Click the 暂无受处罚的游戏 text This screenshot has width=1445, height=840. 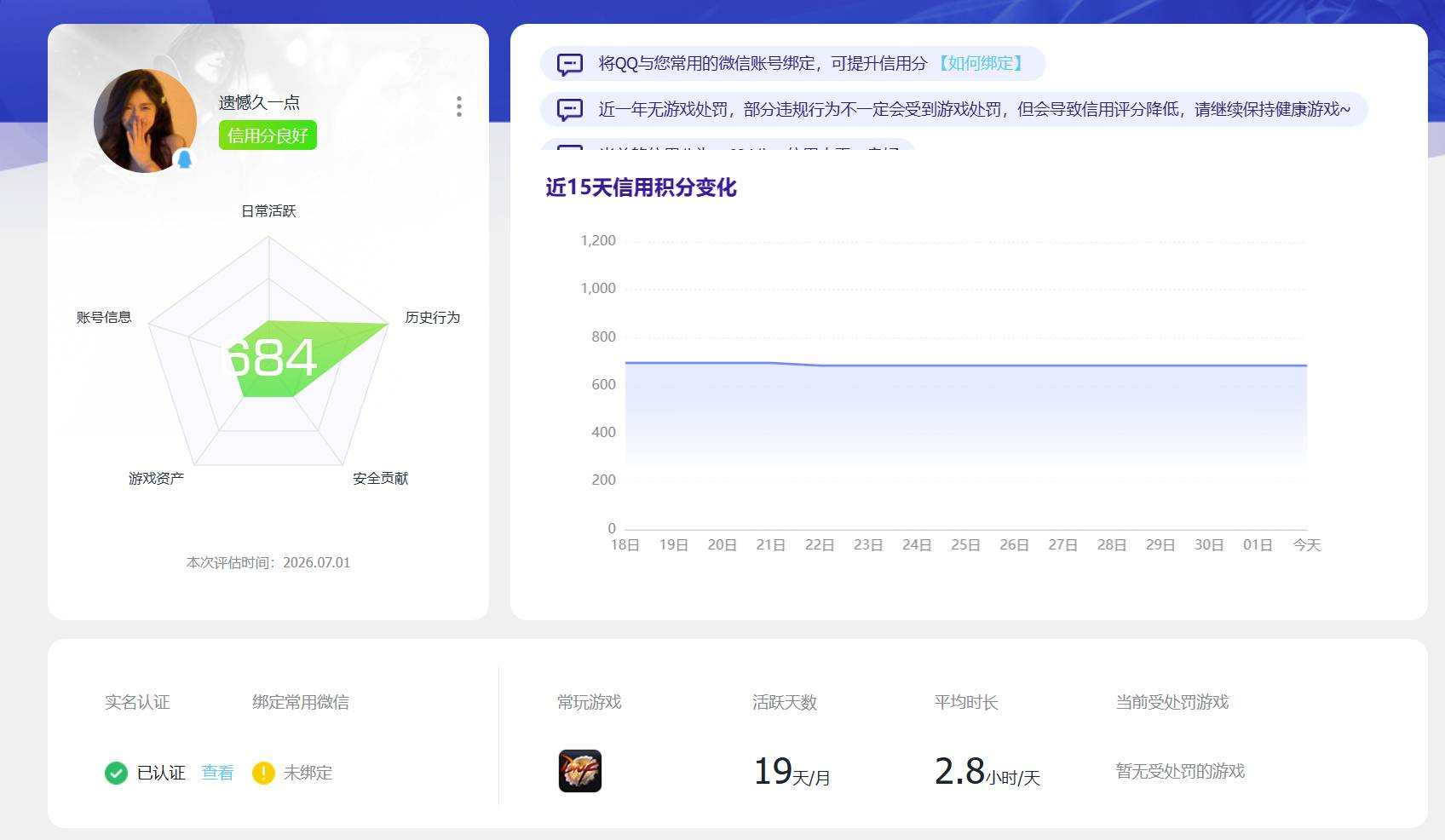tap(1180, 771)
